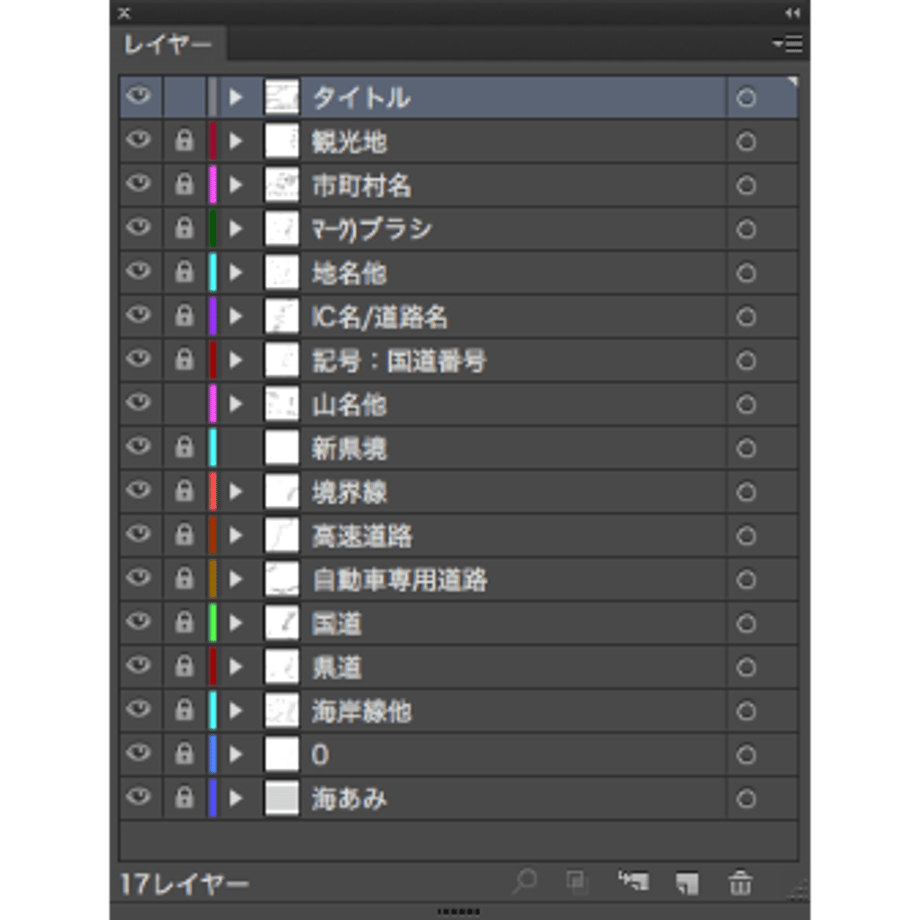
Task: Expand the 山名他 layer
Action: click(x=235, y=404)
